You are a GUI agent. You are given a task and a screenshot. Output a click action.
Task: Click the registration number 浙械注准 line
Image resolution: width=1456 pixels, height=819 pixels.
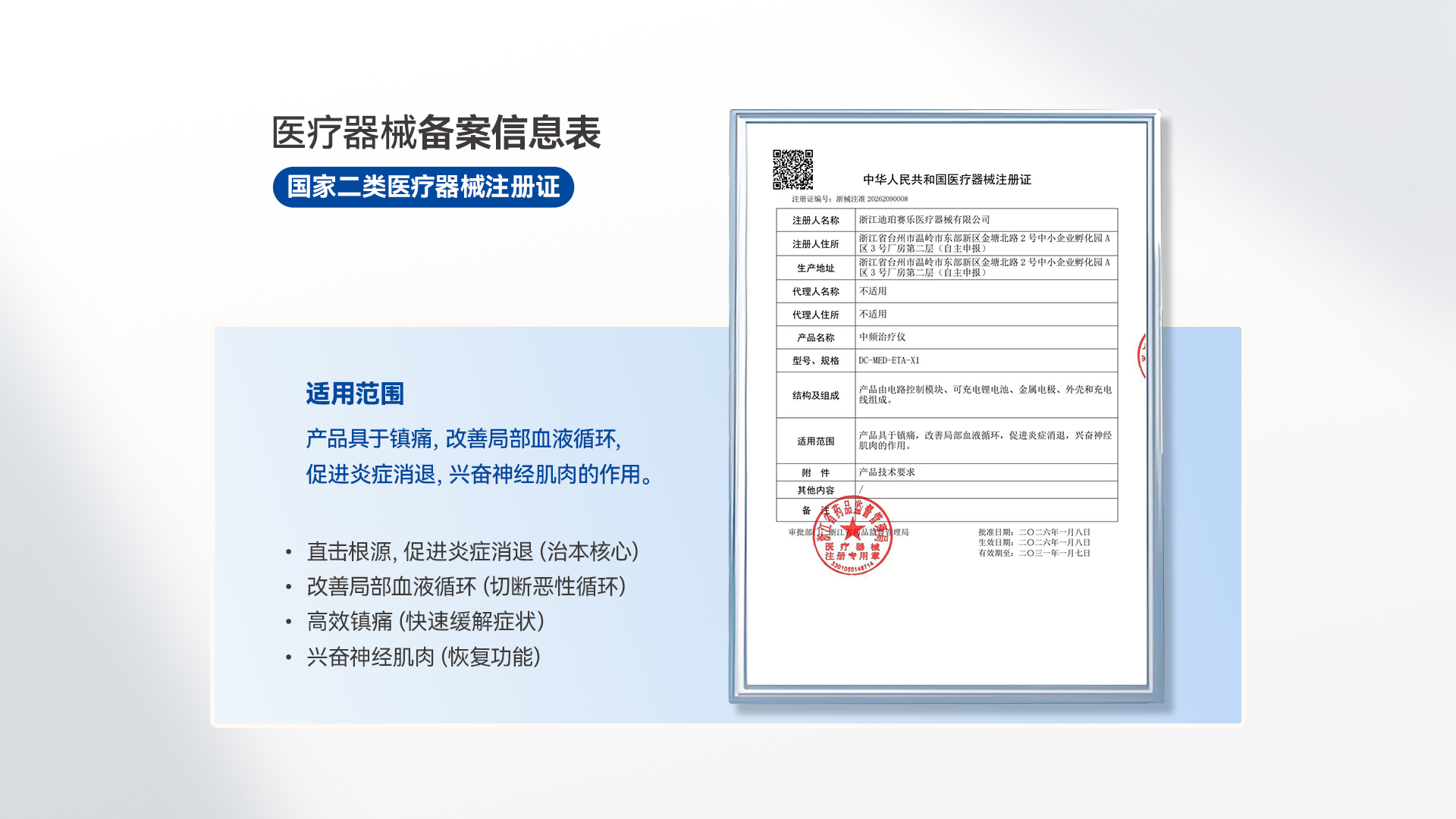click(x=849, y=199)
